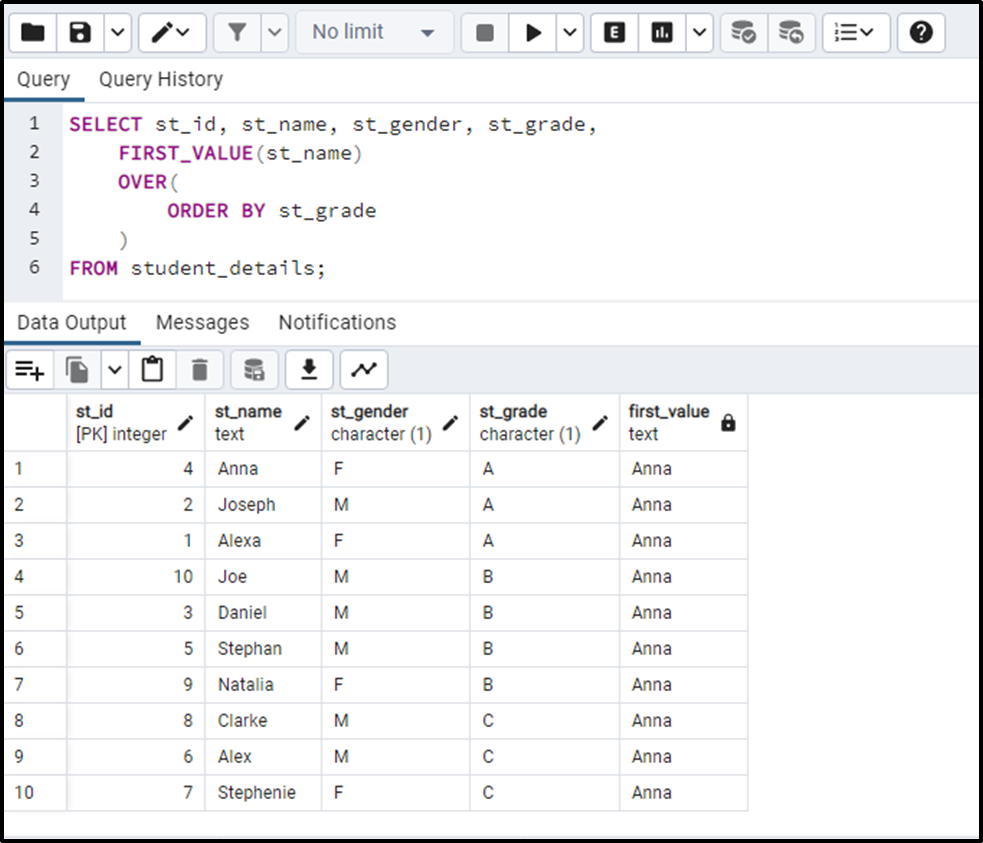This screenshot has height=843, width=983.
Task: Expand the Execute options dropdown arrow
Action: [x=570, y=33]
